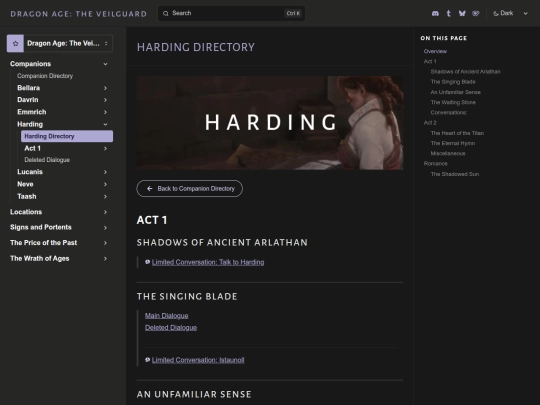Screen dimensions: 540x405
Task: Collapse the Harding chevron
Action: click(x=105, y=124)
